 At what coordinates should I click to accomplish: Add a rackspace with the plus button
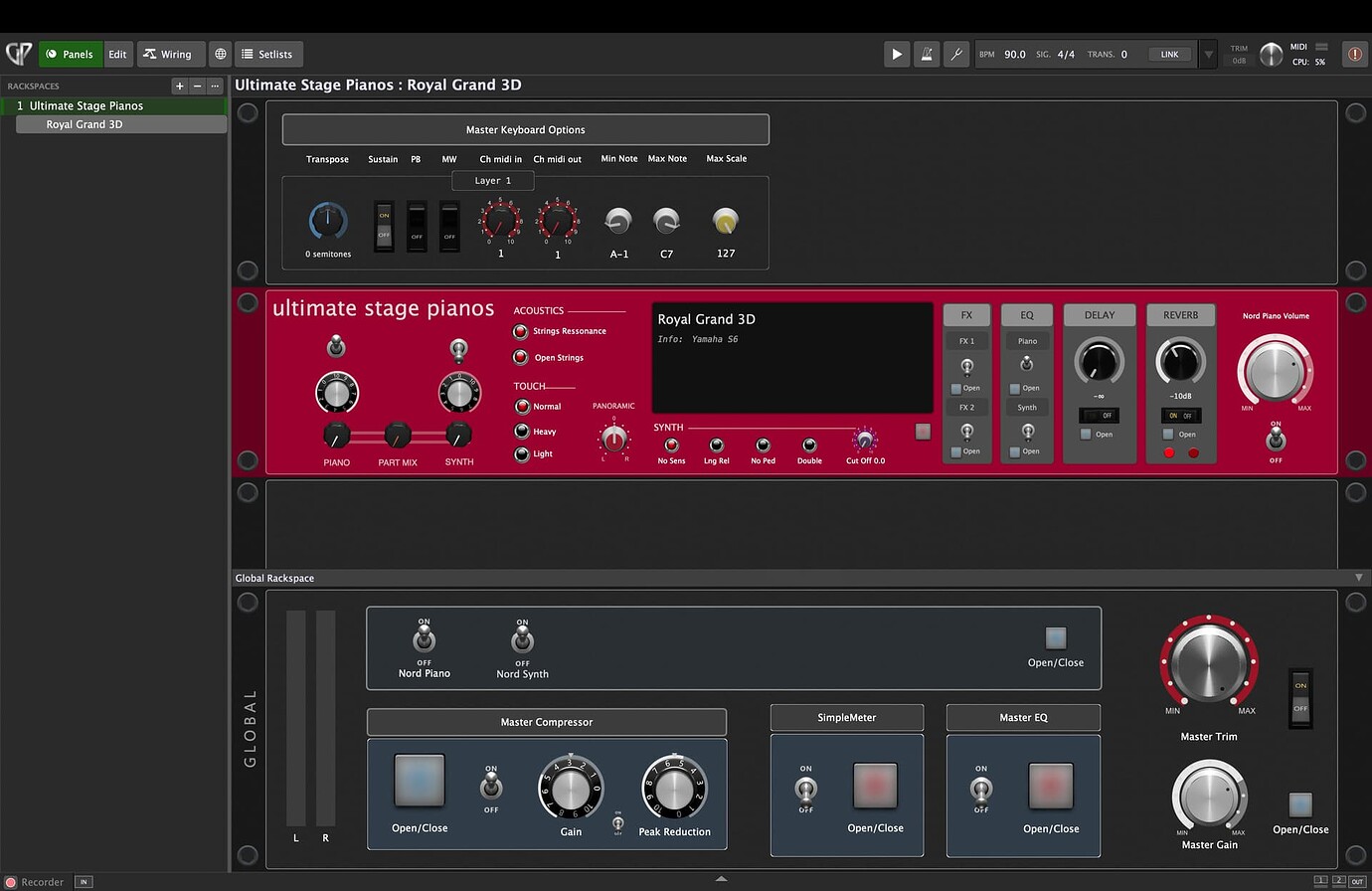180,87
